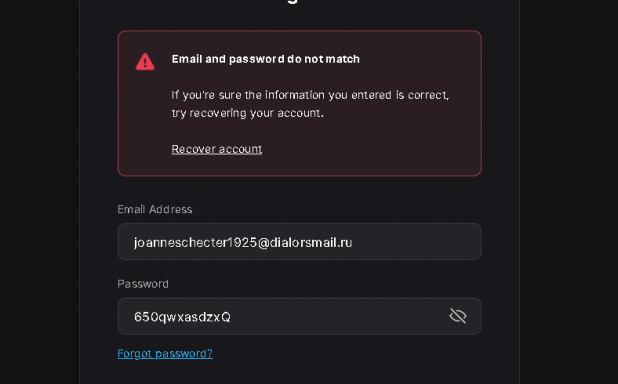Place cursor in the 650qwxasdzxQ password text
Screen dimensions: 618x384
tap(182, 317)
